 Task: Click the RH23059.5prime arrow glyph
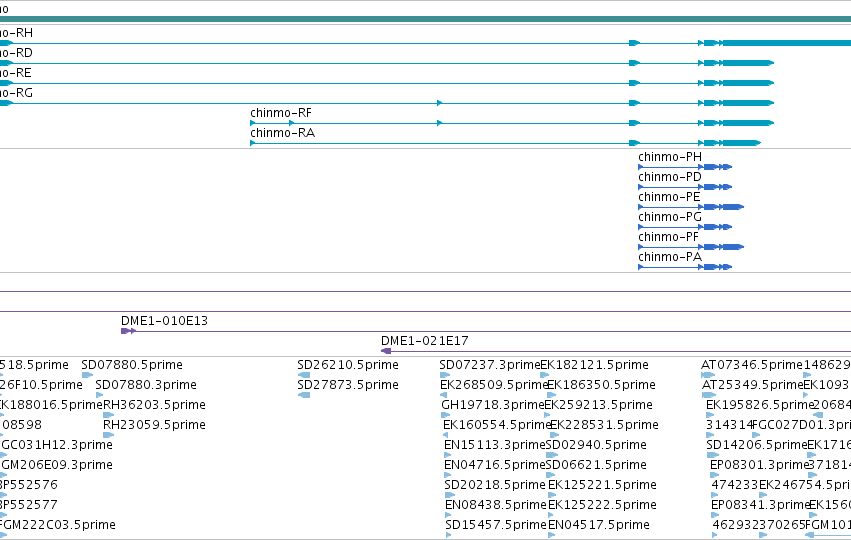click(x=109, y=435)
